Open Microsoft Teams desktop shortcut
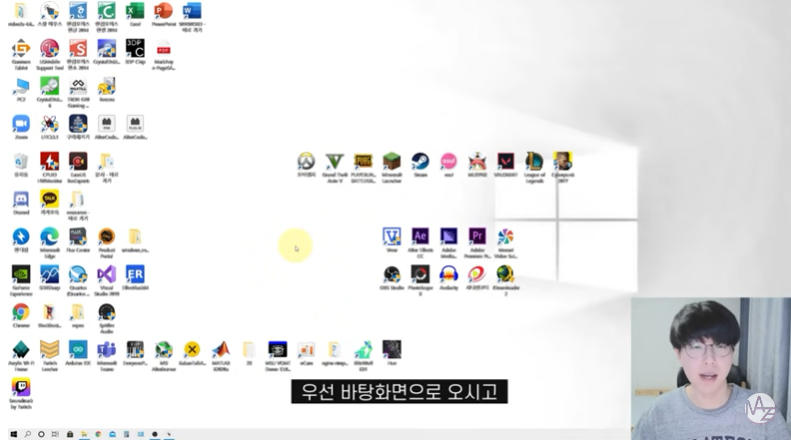This screenshot has width=791, height=441. click(106, 356)
